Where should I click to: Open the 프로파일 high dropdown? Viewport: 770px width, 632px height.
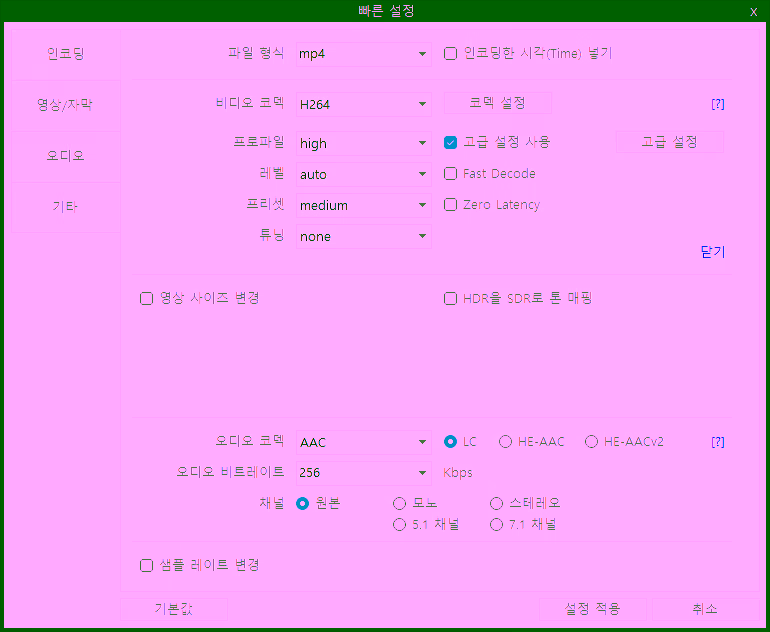(363, 143)
